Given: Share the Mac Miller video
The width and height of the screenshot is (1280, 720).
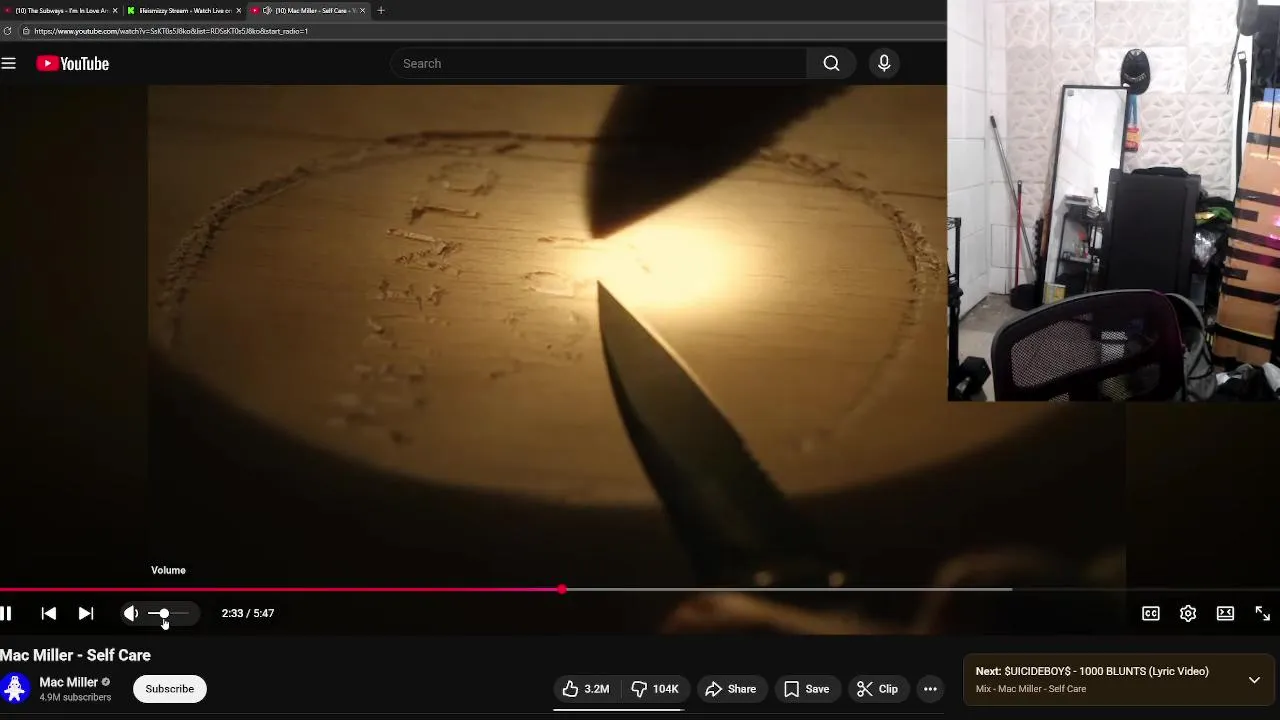Looking at the screenshot, I should point(731,689).
